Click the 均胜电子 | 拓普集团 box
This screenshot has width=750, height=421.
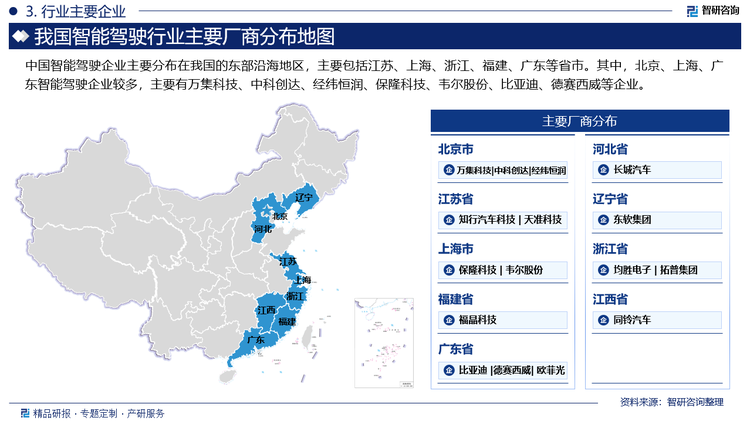coord(657,270)
